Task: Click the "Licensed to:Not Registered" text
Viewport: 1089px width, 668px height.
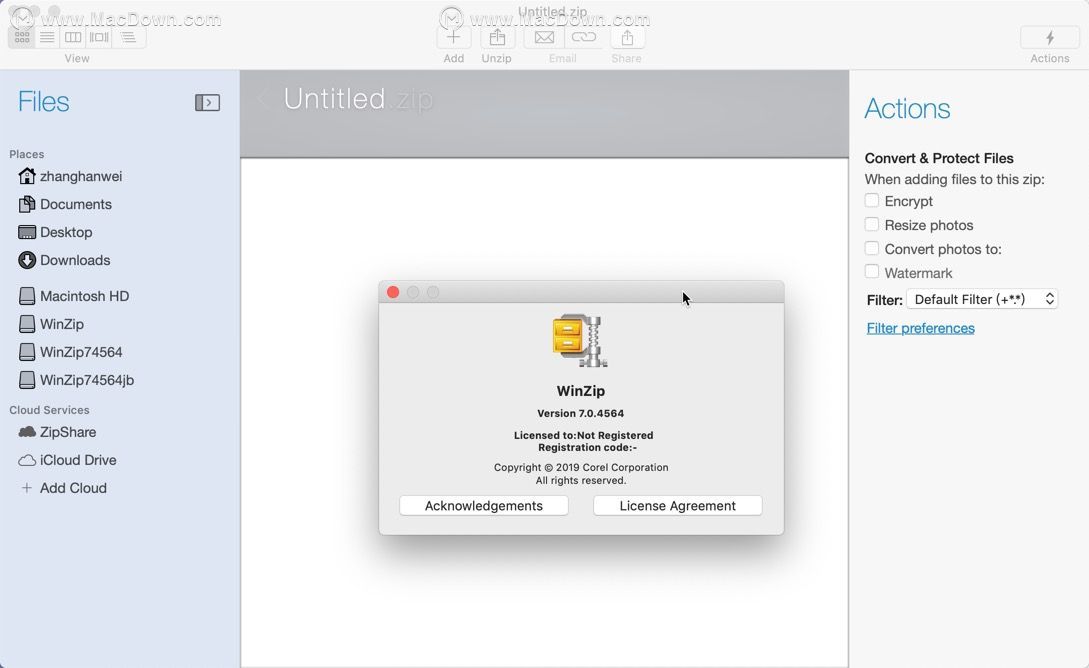Action: click(583, 435)
